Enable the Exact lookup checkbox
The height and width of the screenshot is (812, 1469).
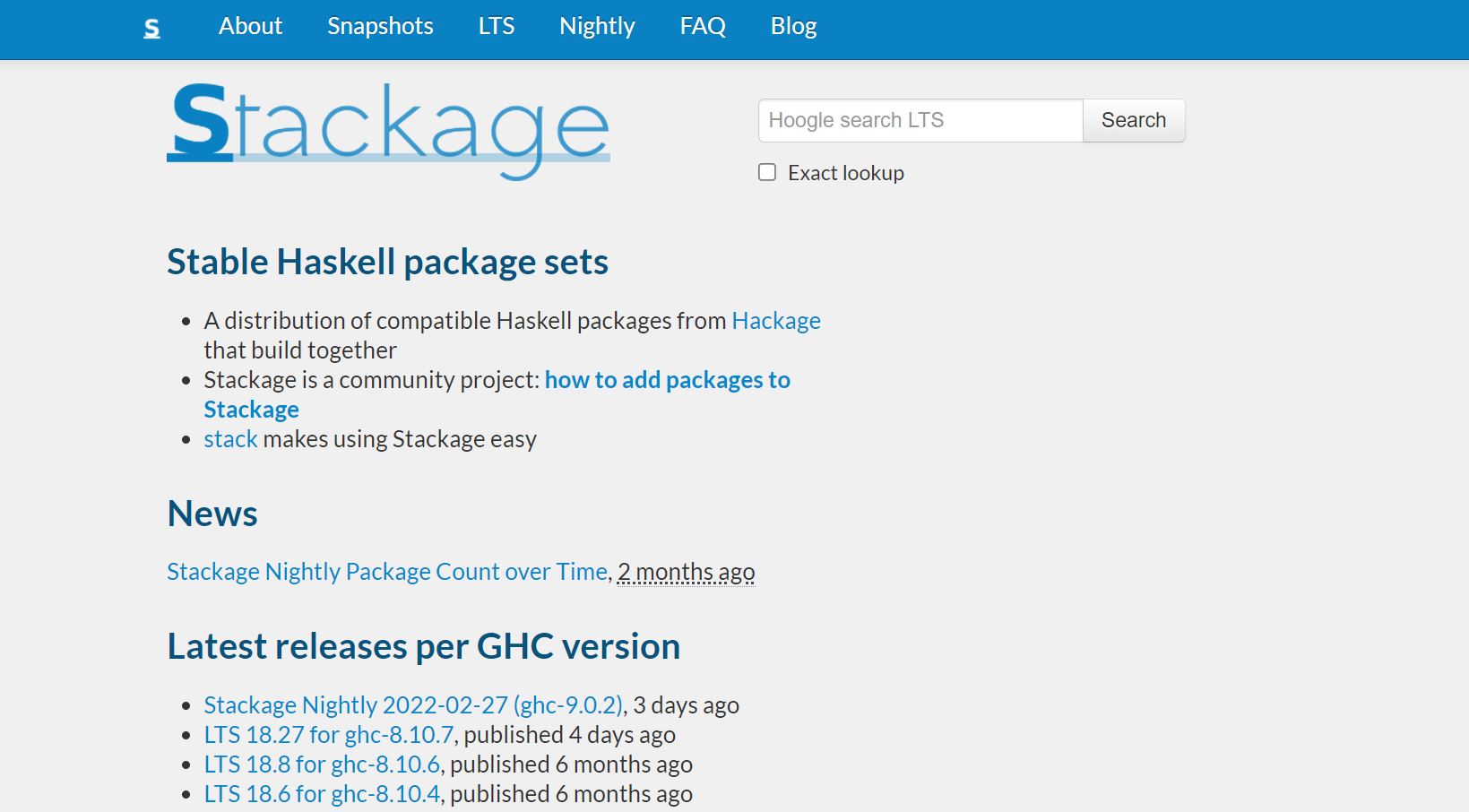[767, 172]
